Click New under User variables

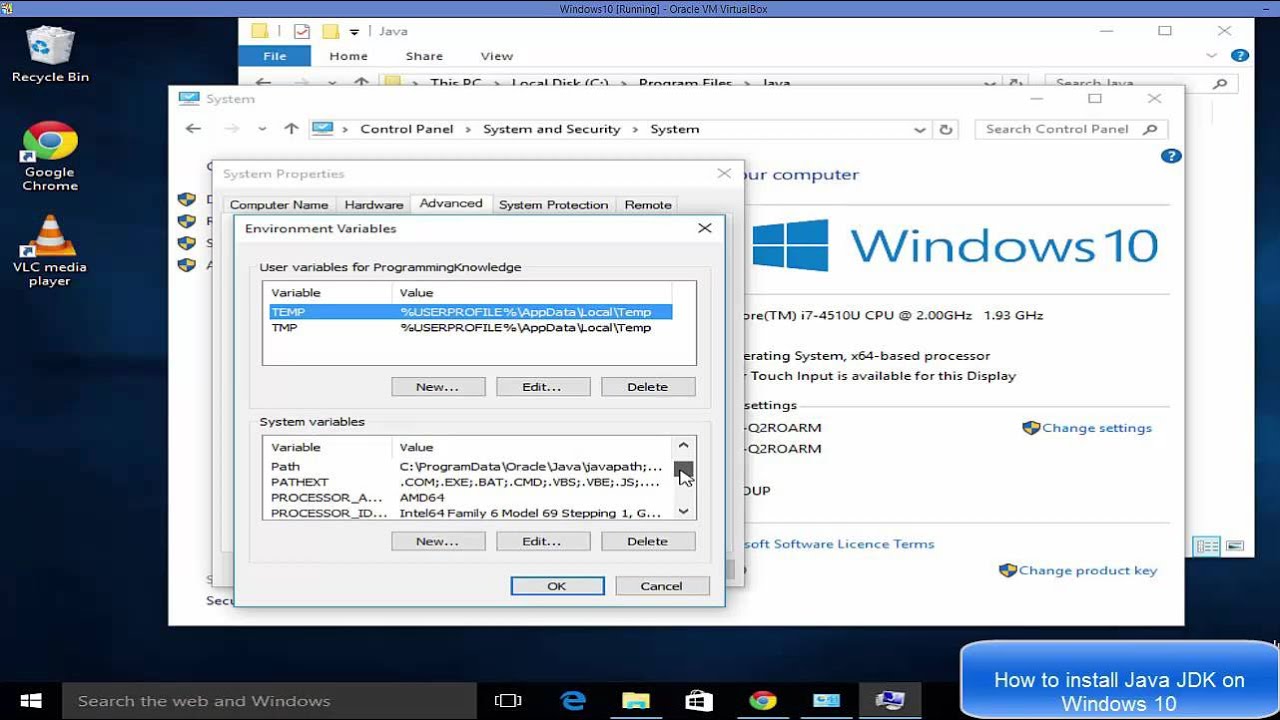pos(438,387)
